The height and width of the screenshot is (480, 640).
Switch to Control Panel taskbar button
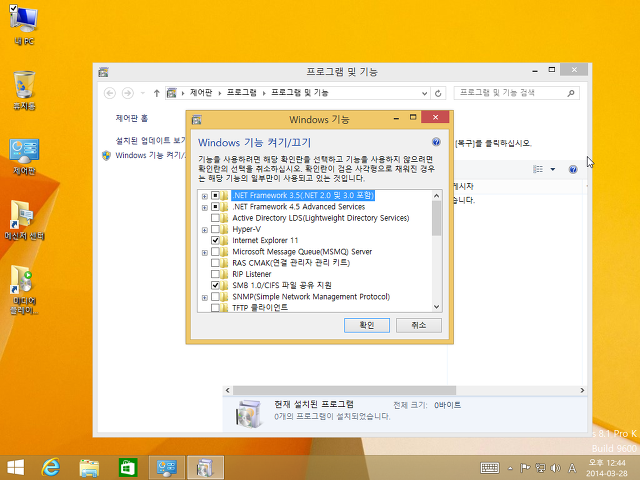(x=167, y=467)
